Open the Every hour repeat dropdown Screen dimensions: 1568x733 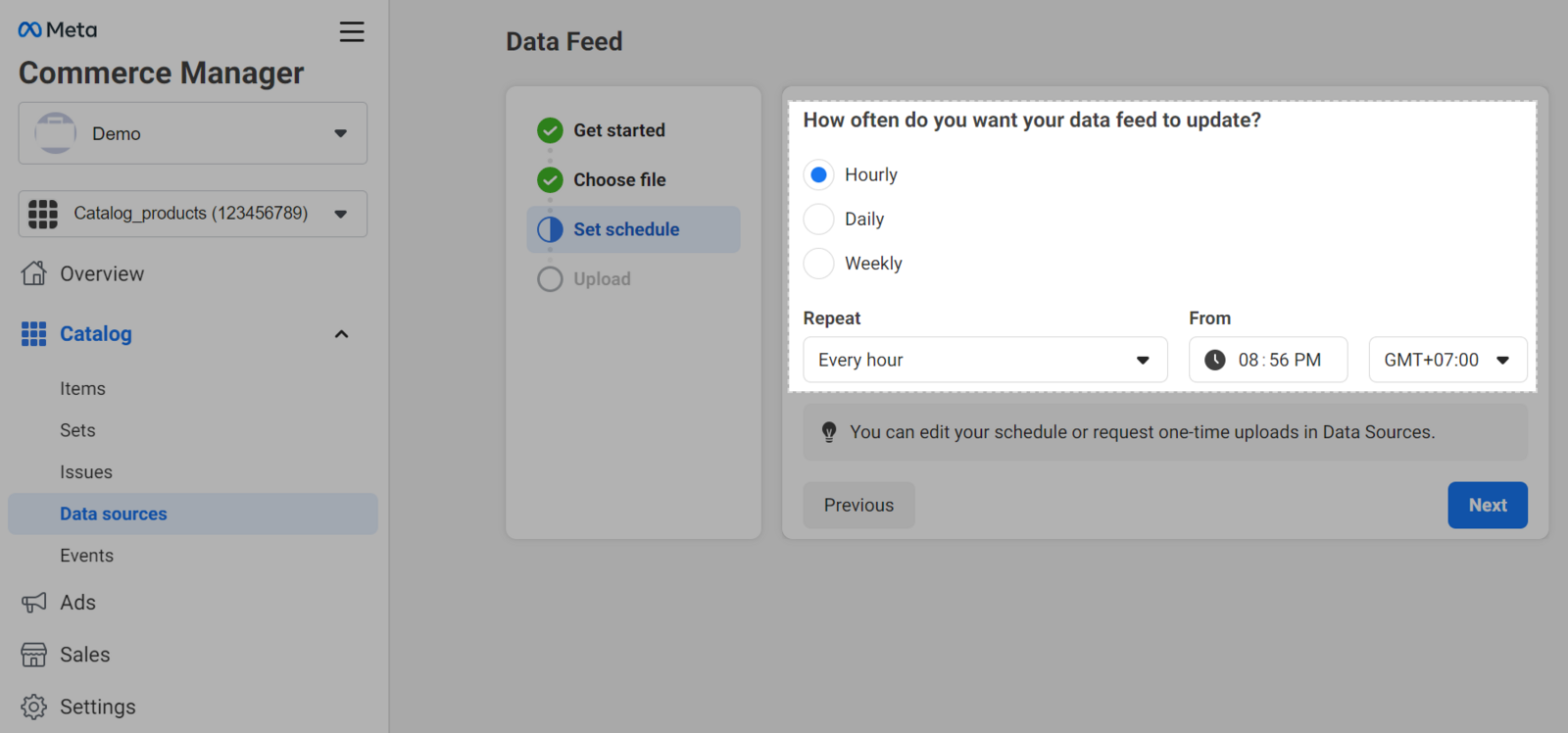click(985, 360)
